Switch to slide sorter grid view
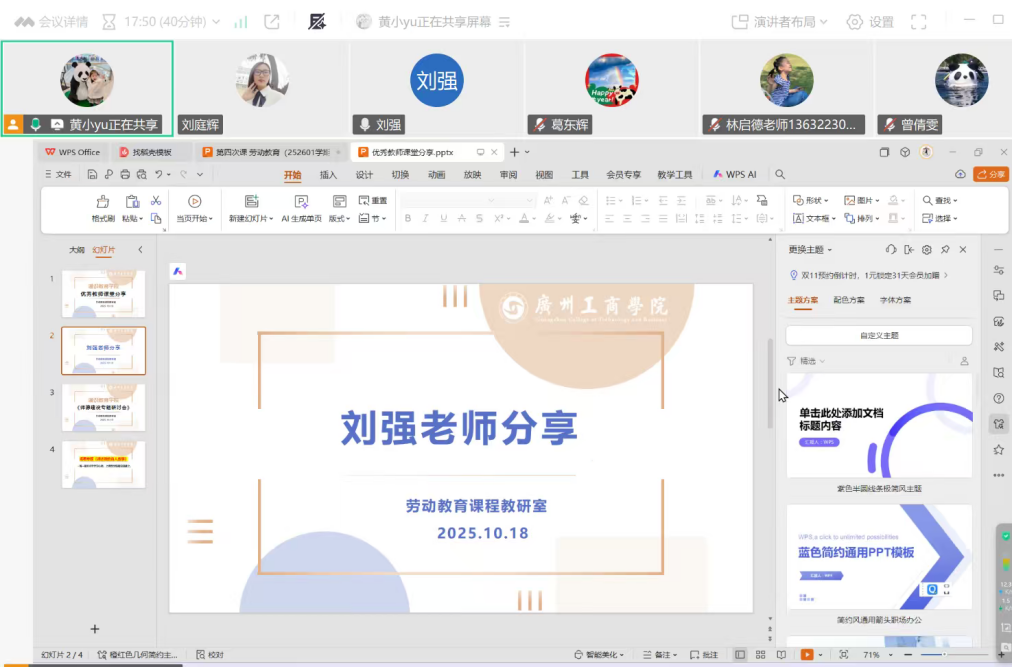 click(761, 655)
